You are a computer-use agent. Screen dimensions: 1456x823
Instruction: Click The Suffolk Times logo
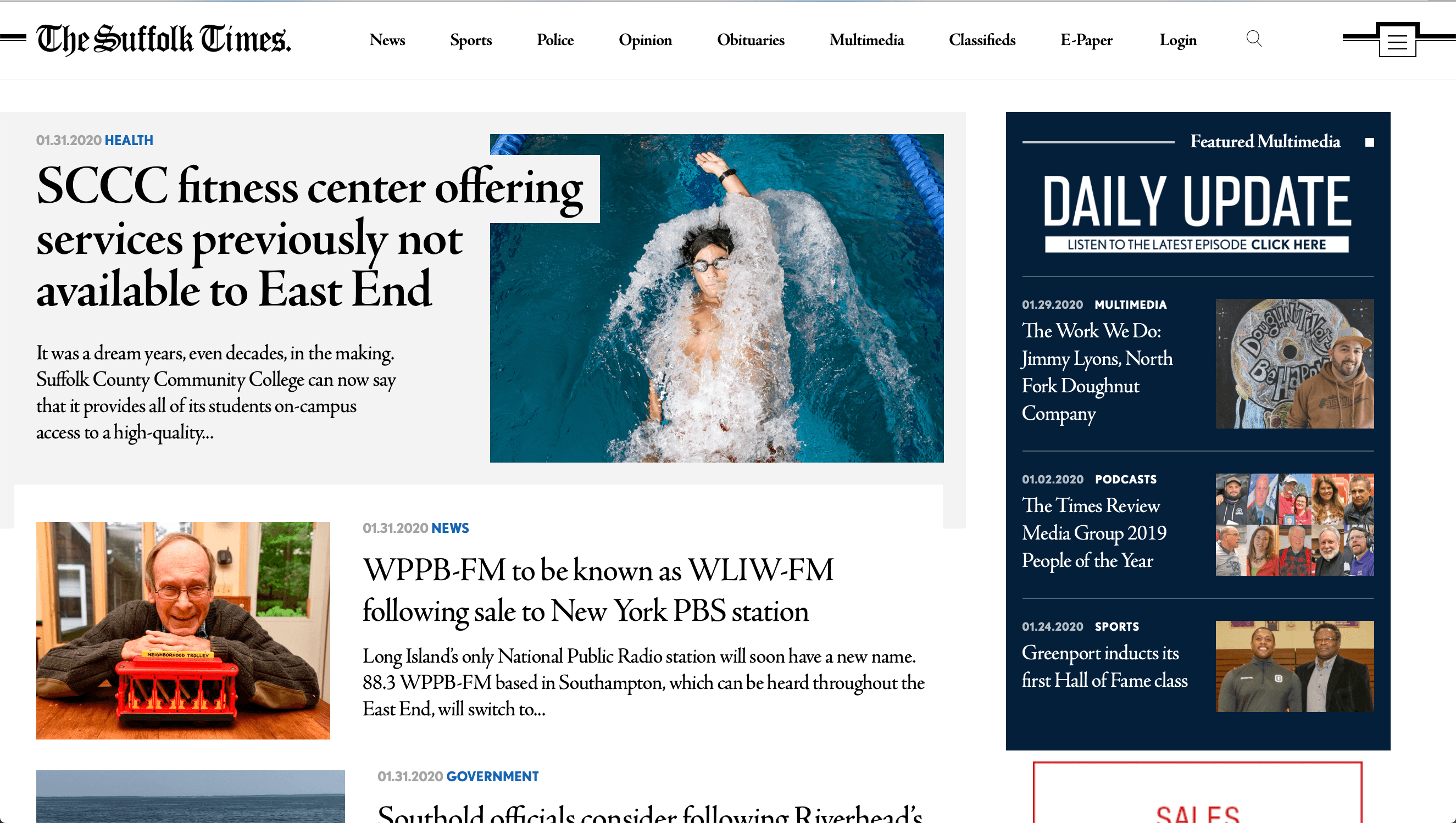pyautogui.click(x=164, y=40)
